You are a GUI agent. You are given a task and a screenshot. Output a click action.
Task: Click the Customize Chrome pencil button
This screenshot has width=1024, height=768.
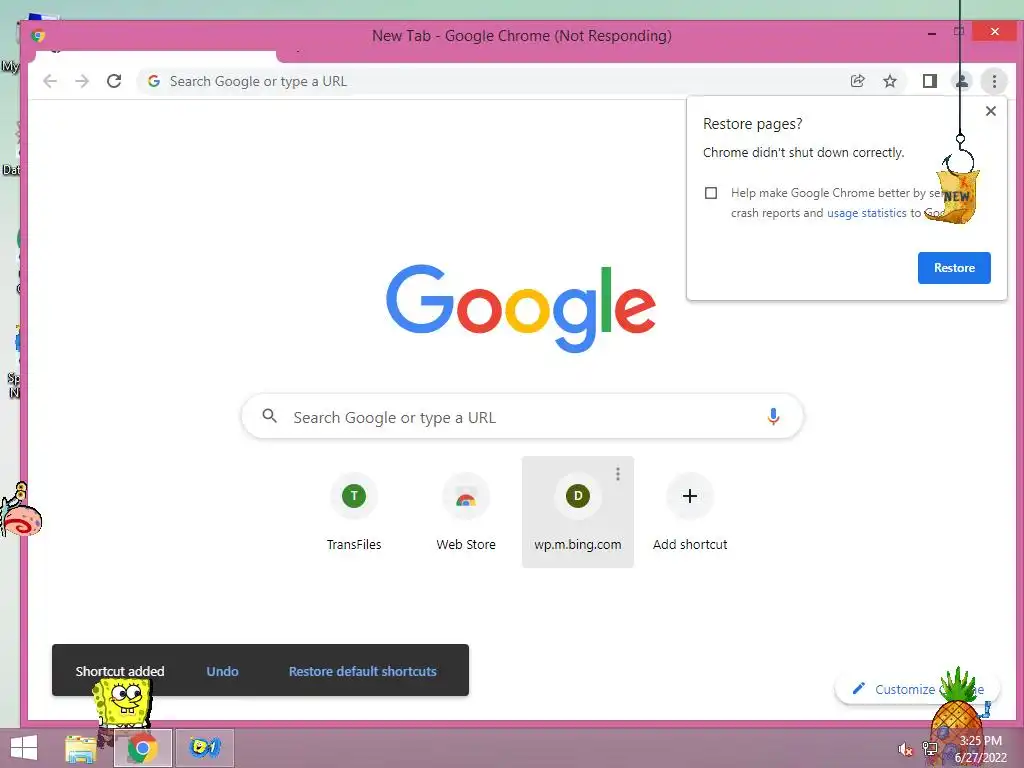coord(917,689)
